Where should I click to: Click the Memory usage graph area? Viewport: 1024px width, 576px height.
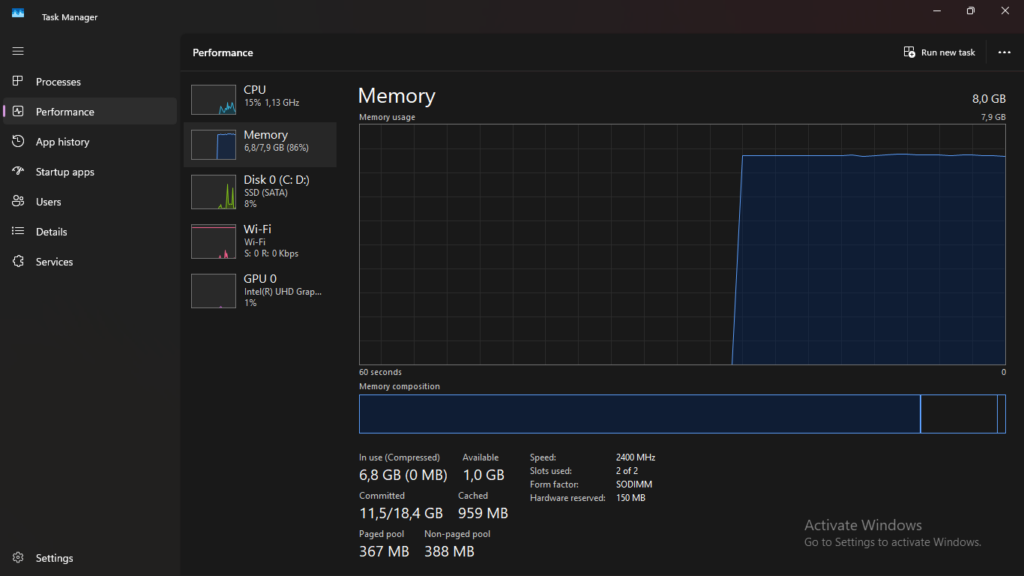coord(682,244)
